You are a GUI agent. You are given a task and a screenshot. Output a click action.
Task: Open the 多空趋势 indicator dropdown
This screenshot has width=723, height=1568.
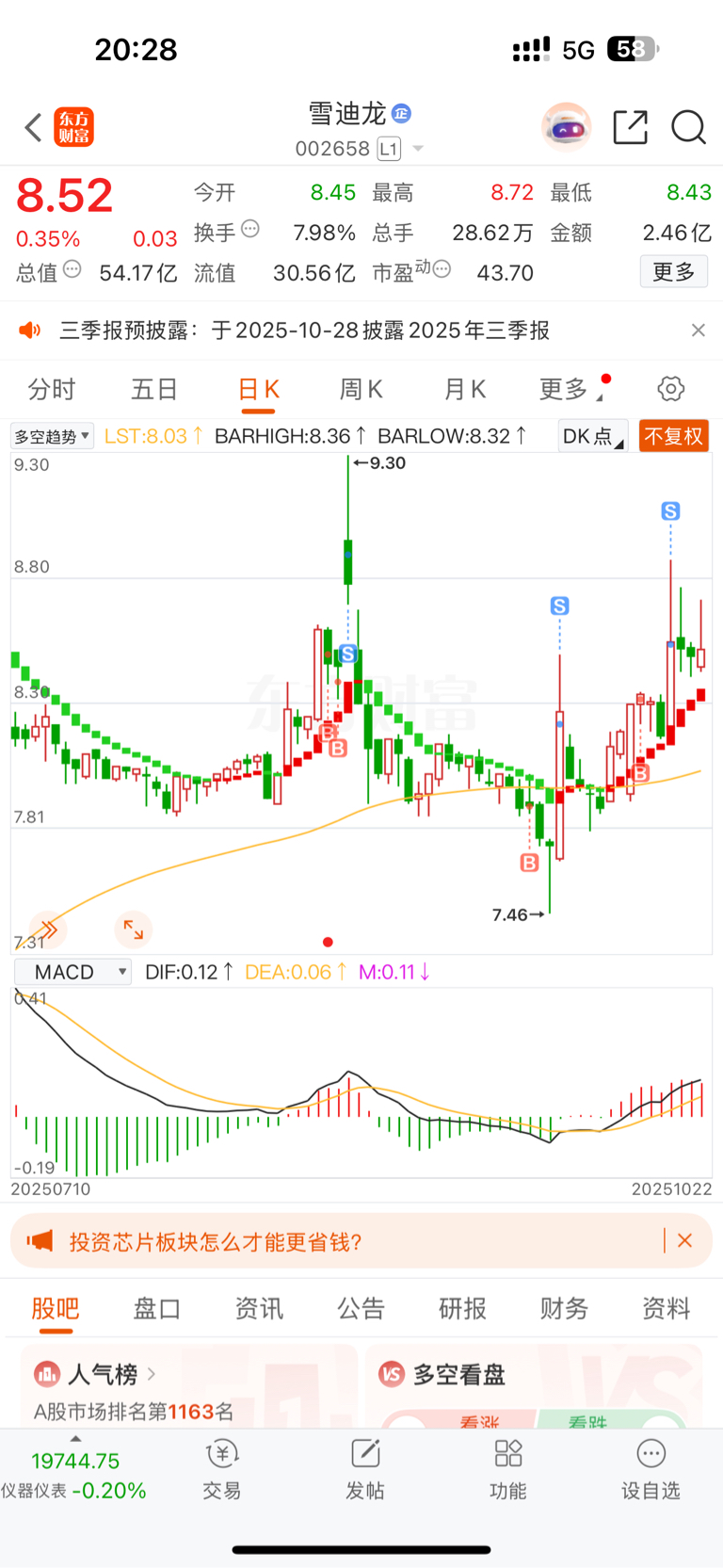coord(52,436)
